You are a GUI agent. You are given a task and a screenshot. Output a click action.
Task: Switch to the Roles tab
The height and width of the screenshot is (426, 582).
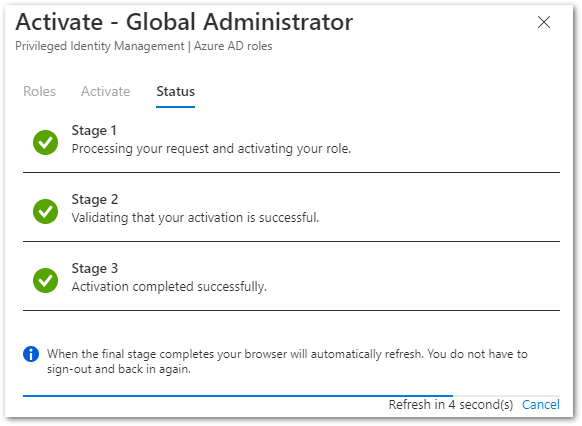39,91
